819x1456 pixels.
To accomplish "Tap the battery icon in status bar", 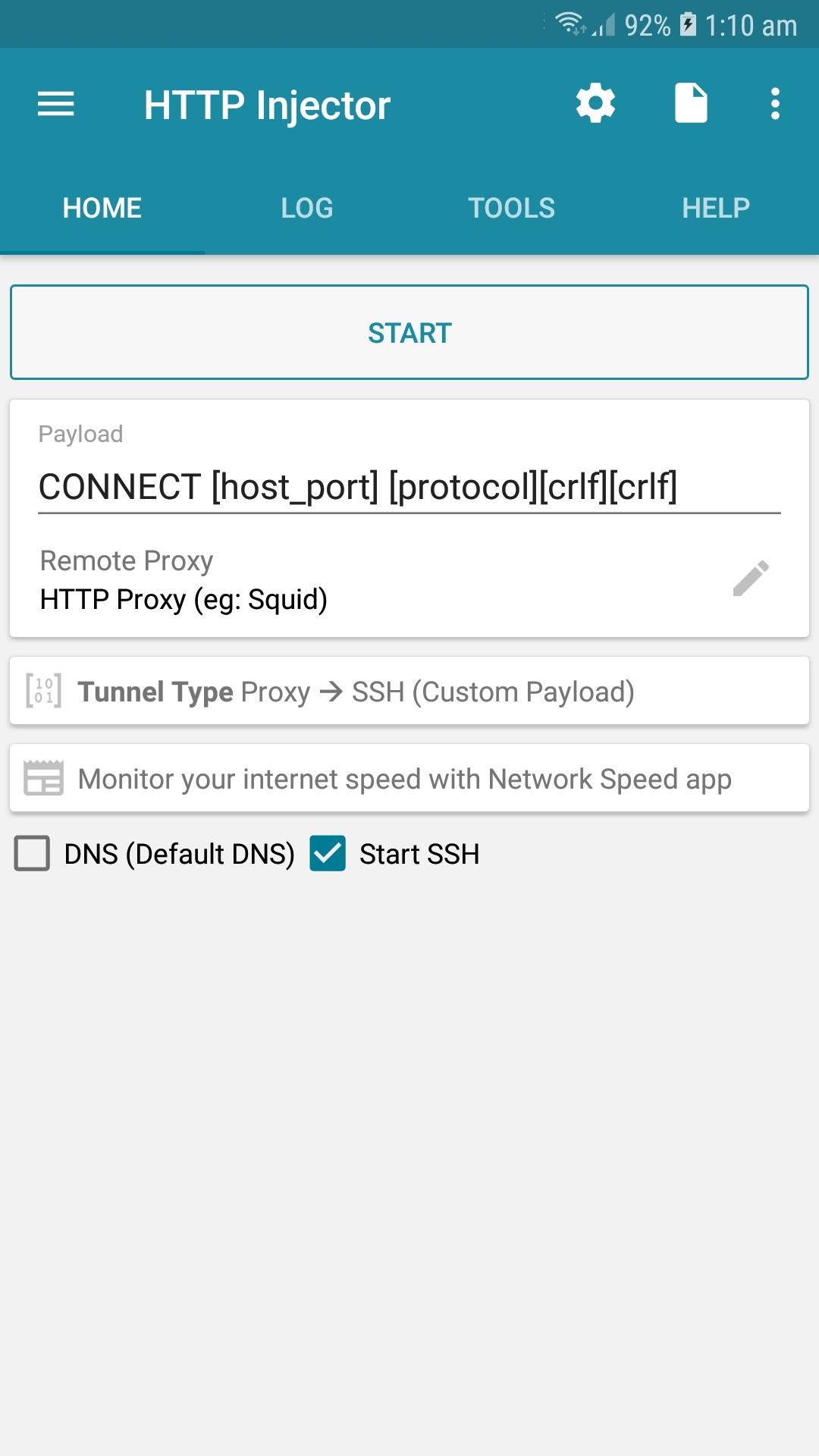I will coord(687,24).
